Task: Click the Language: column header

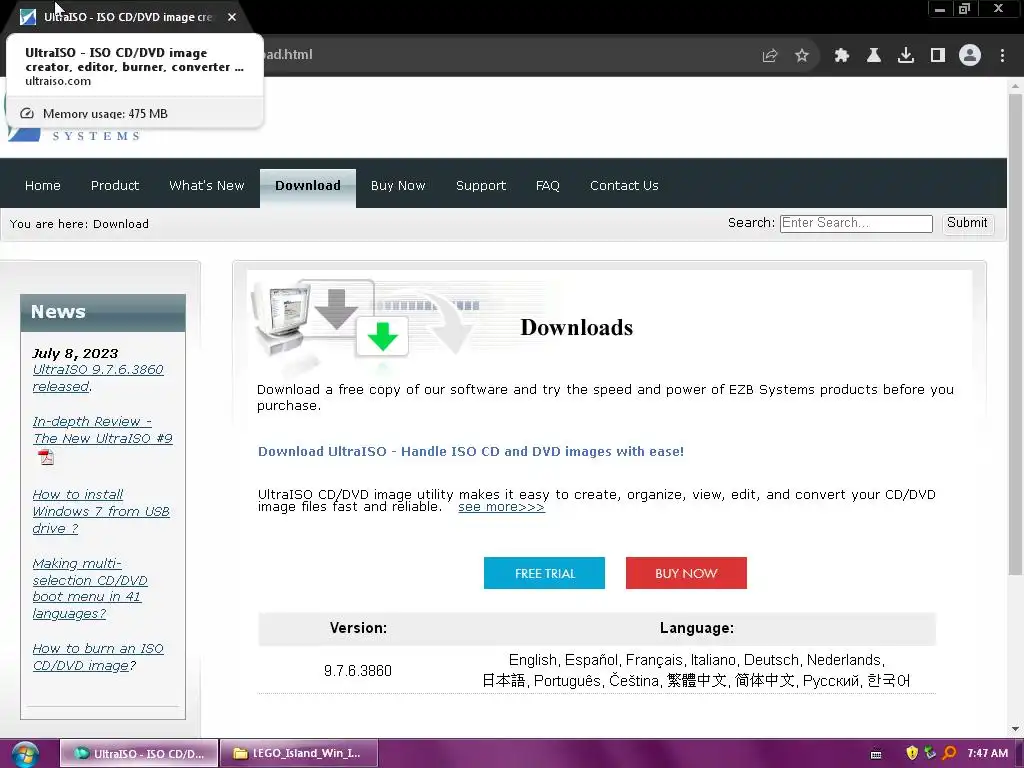Action: tap(696, 628)
